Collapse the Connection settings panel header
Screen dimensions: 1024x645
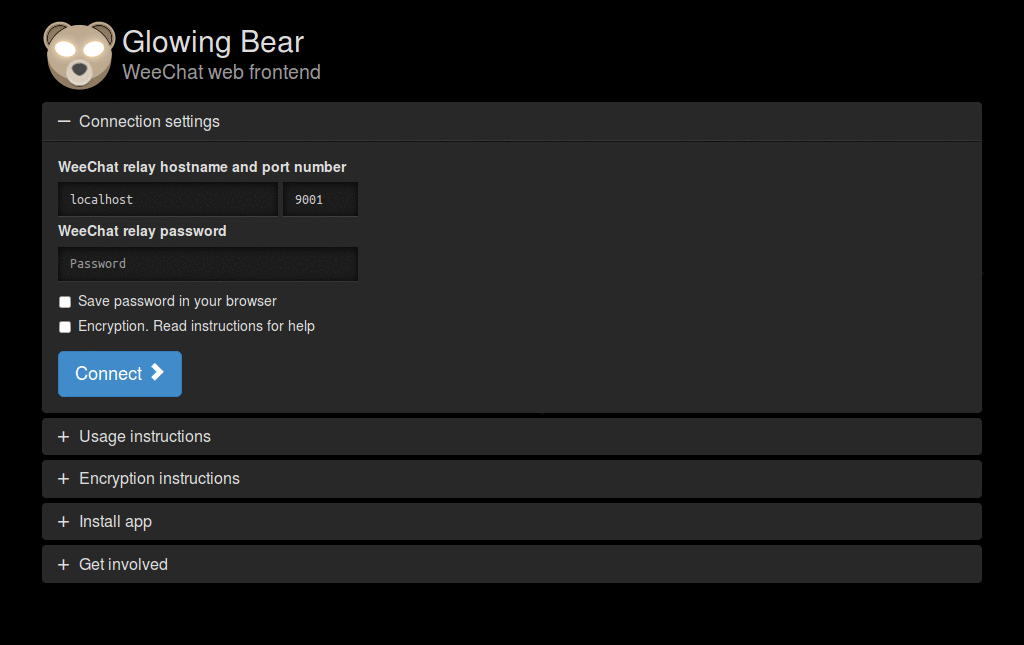click(x=149, y=120)
